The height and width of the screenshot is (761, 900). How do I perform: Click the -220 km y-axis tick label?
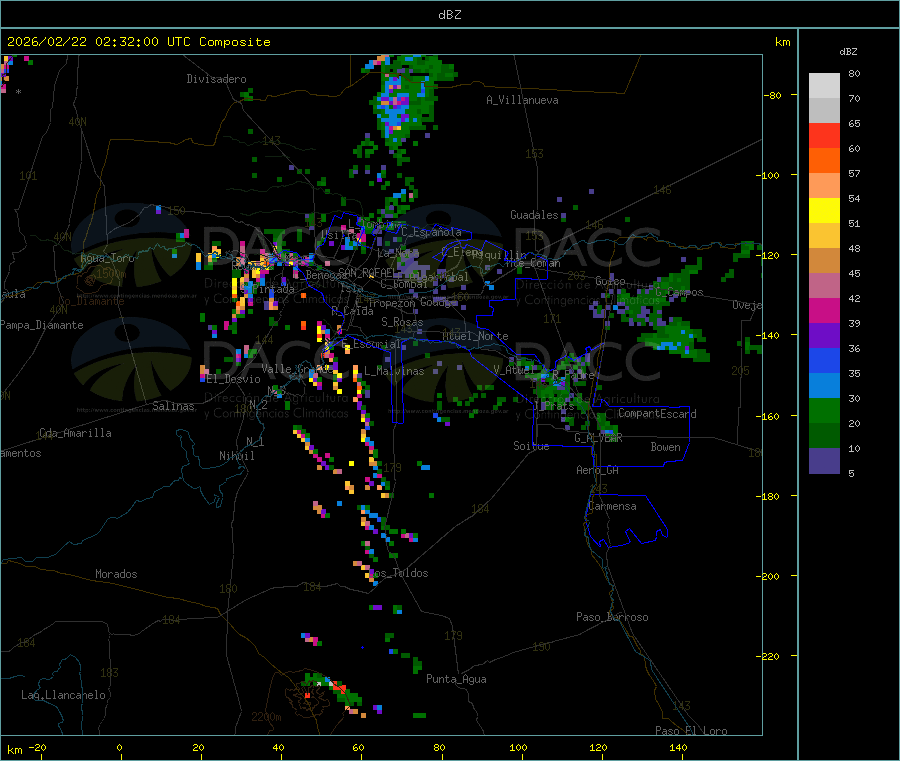(x=768, y=657)
